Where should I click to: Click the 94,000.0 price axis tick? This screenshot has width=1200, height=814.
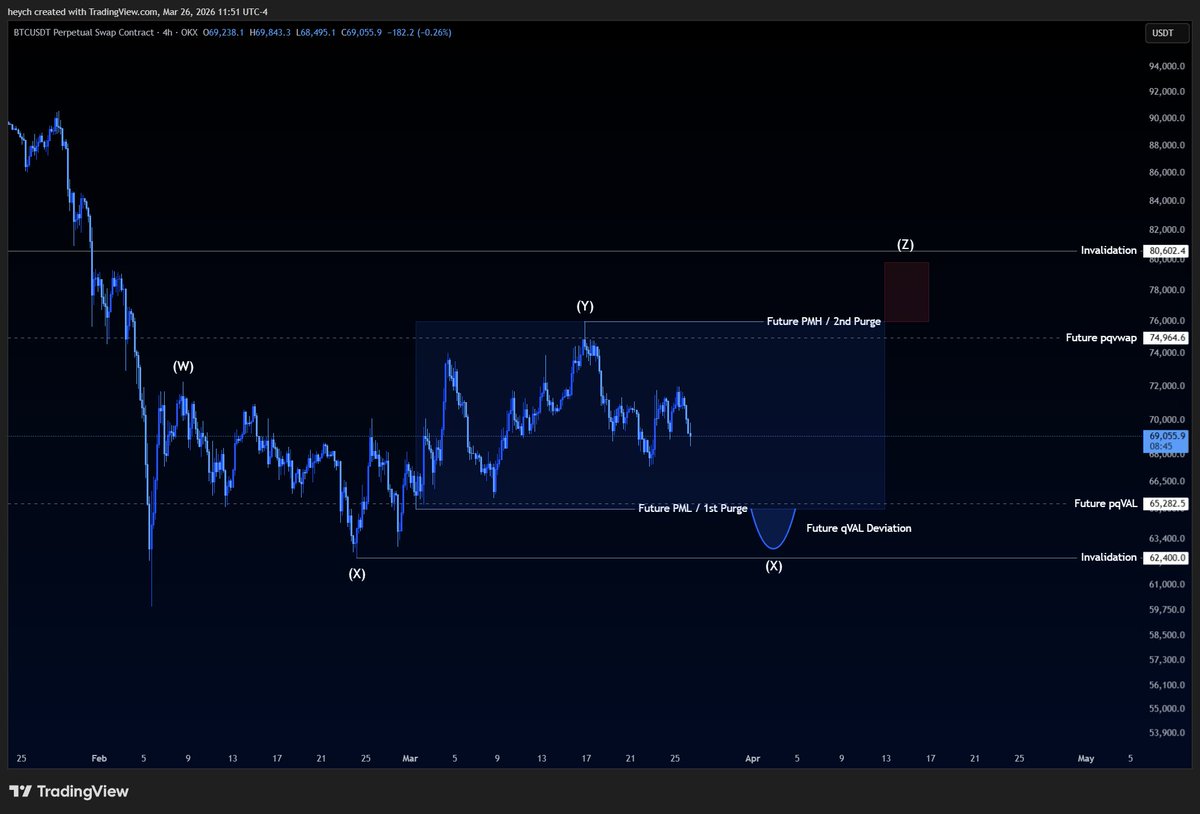click(1167, 67)
